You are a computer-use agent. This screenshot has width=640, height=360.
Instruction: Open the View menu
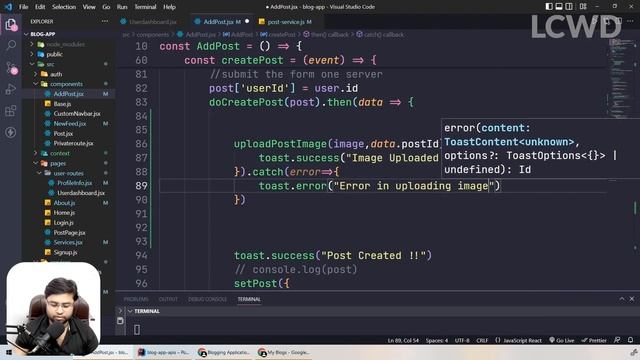point(89,7)
